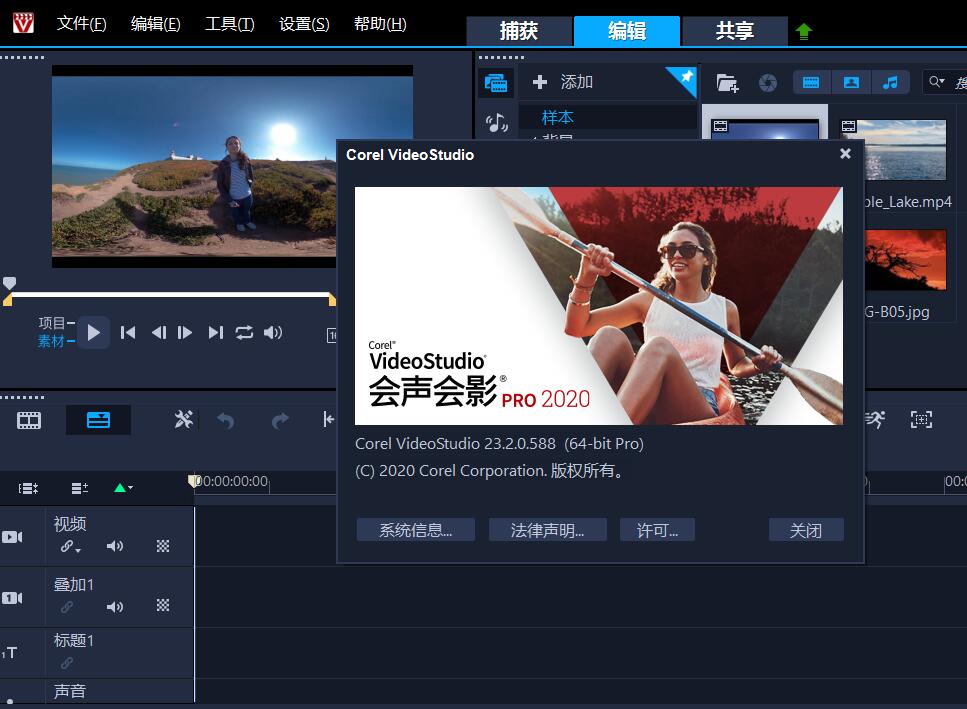Viewport: 967px width, 709px height.
Task: Click the capture shutter icon in library toolbar
Action: click(x=768, y=83)
